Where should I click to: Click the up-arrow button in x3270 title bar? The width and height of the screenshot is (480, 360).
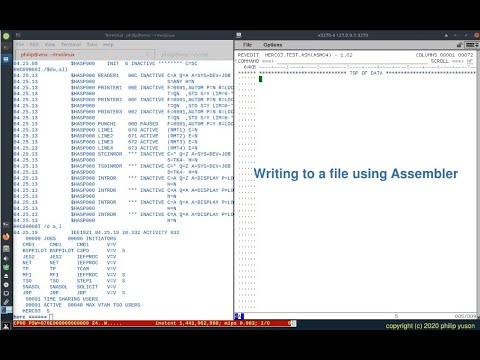pyautogui.click(x=446, y=35)
